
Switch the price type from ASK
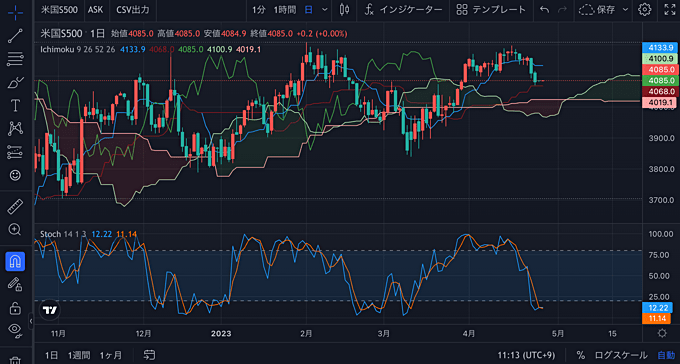click(95, 10)
